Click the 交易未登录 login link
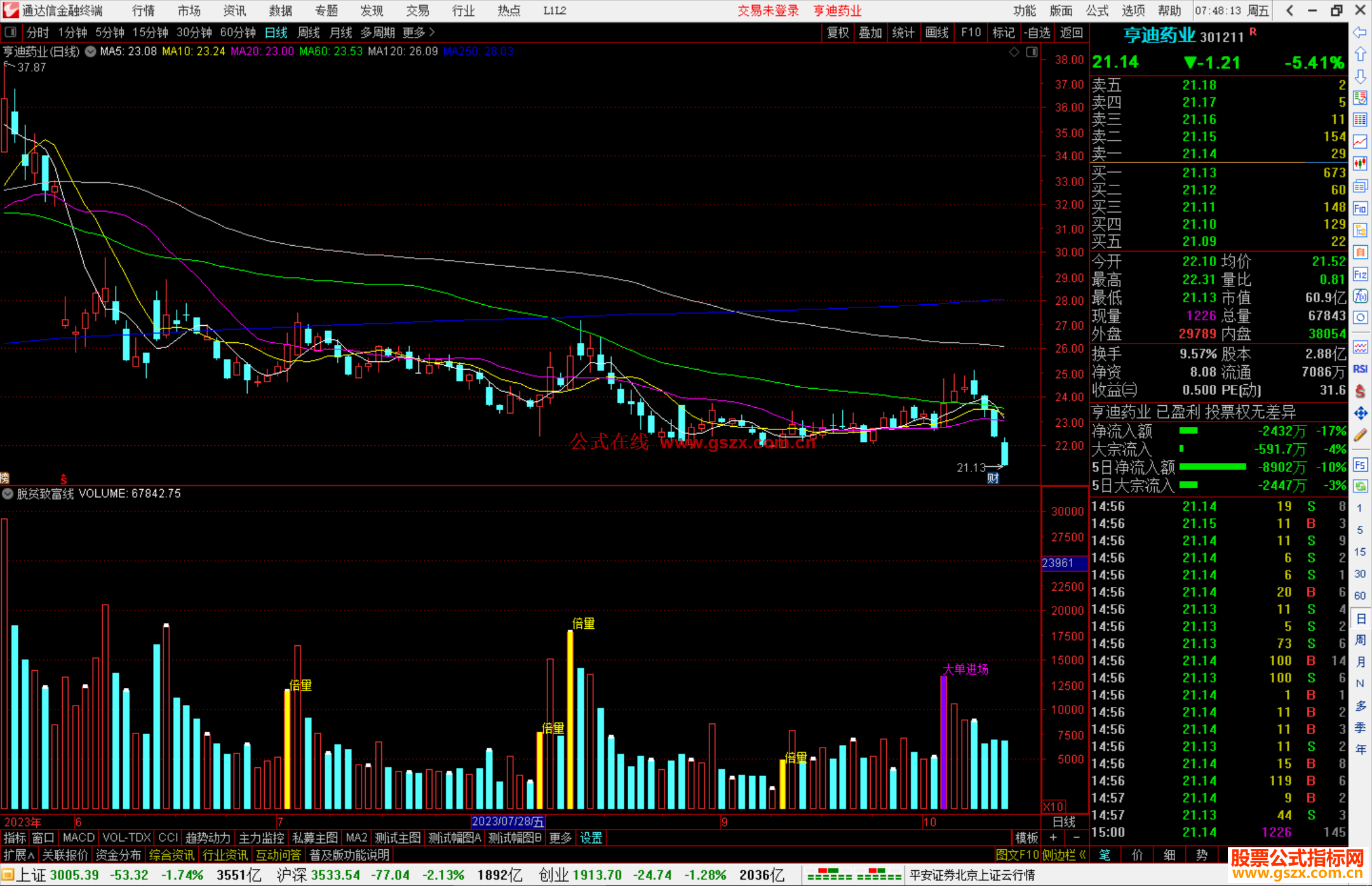 768,11
